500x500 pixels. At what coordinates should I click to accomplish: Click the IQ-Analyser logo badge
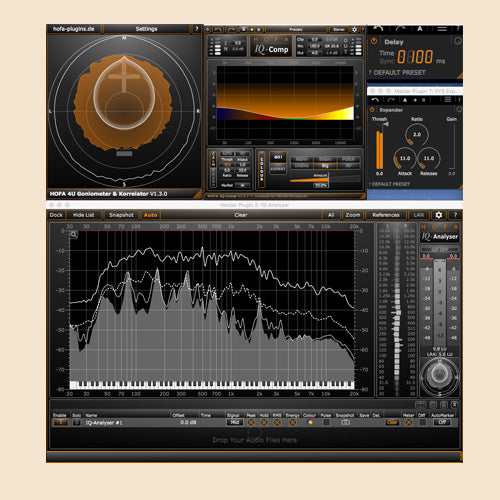[440, 233]
